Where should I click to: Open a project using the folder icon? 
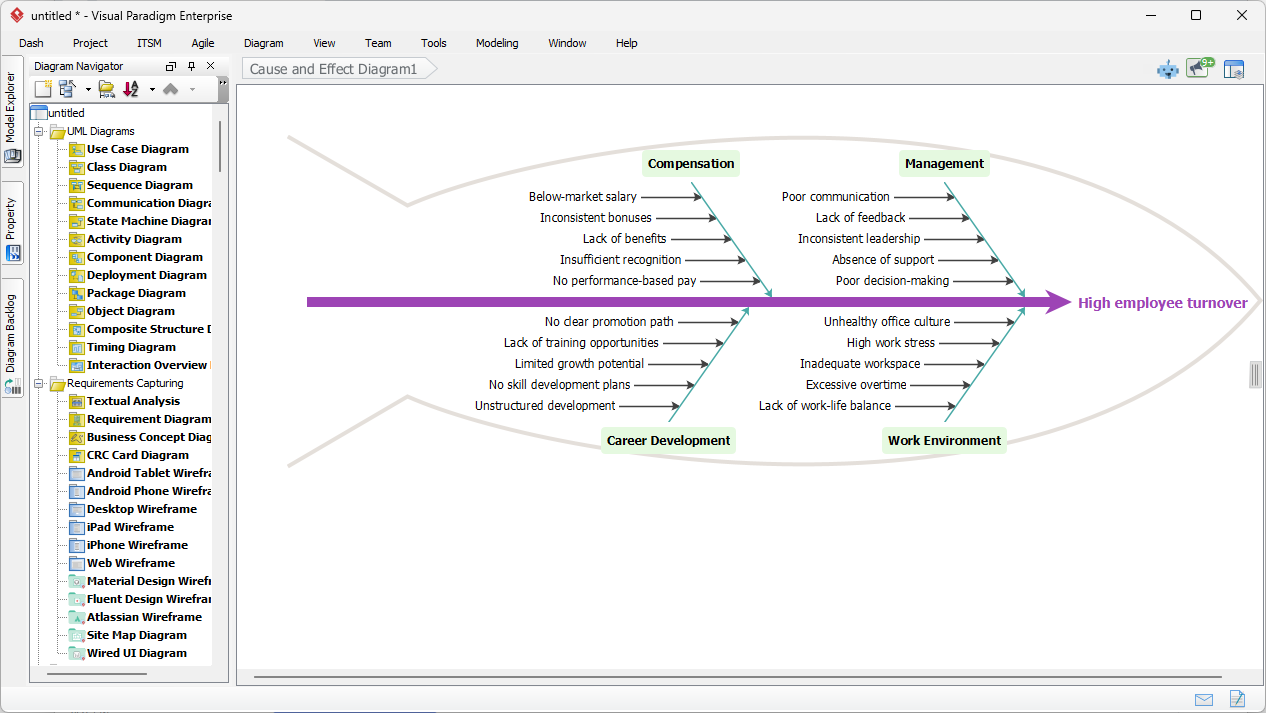coord(106,88)
